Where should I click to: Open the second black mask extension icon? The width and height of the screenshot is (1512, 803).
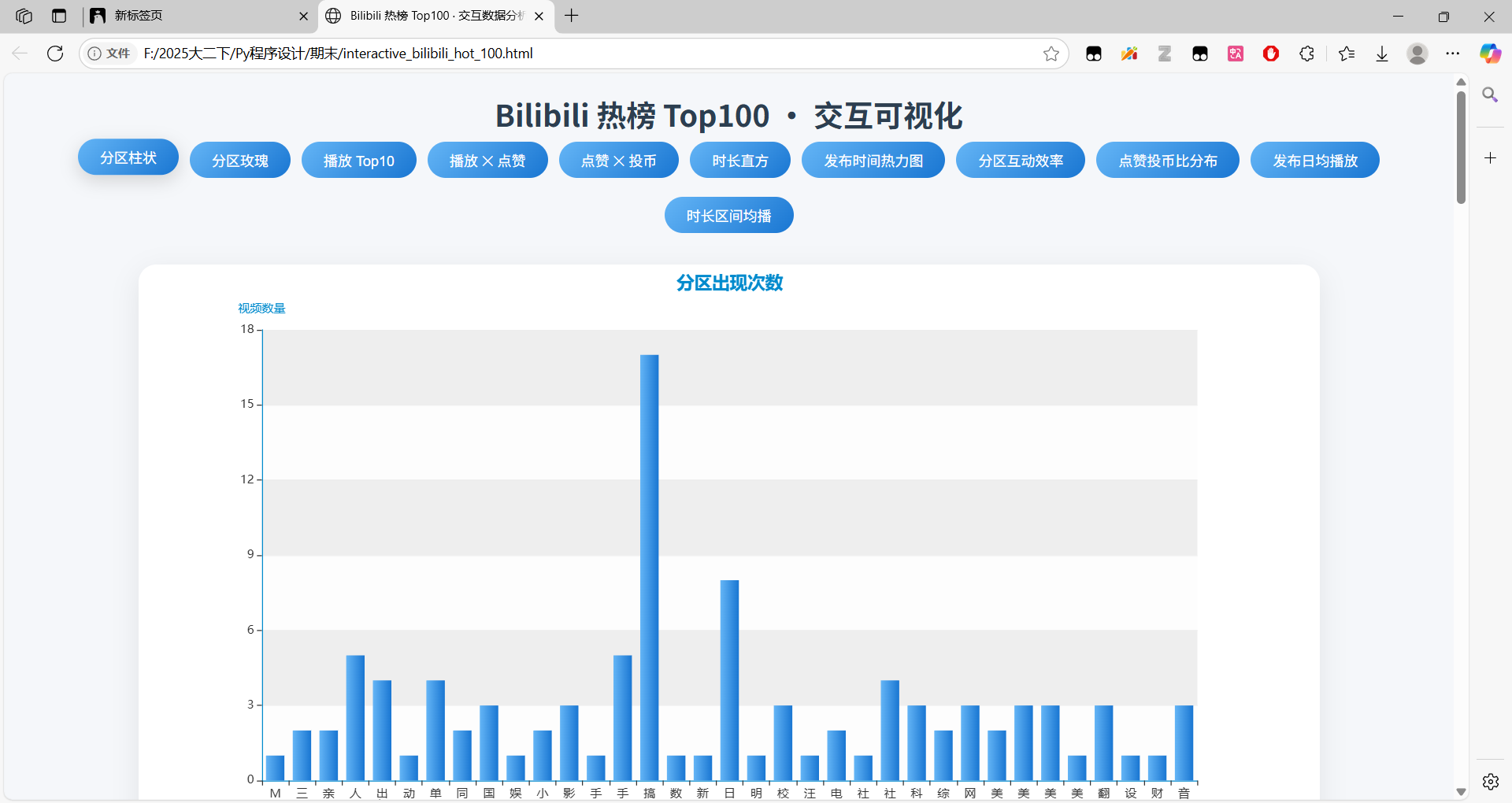(x=1200, y=54)
